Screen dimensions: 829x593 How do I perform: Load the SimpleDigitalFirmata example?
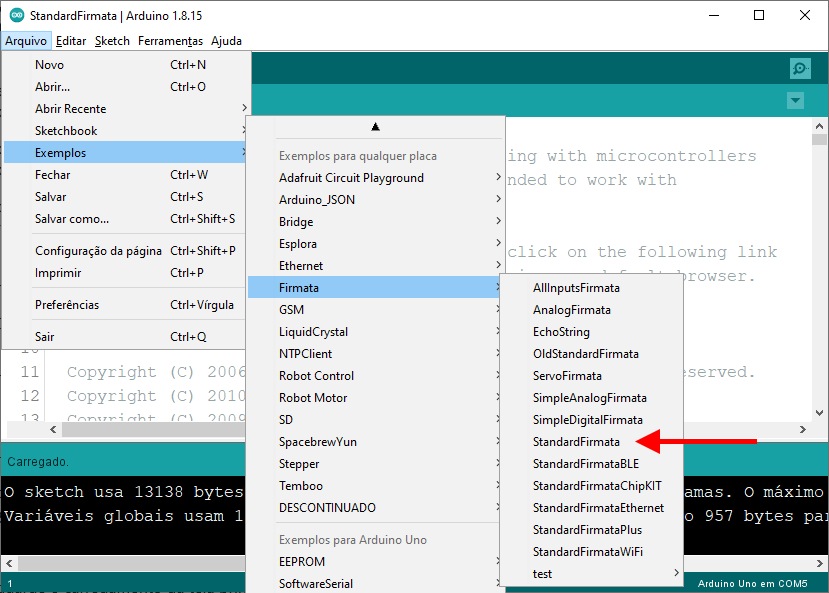[x=591, y=420]
